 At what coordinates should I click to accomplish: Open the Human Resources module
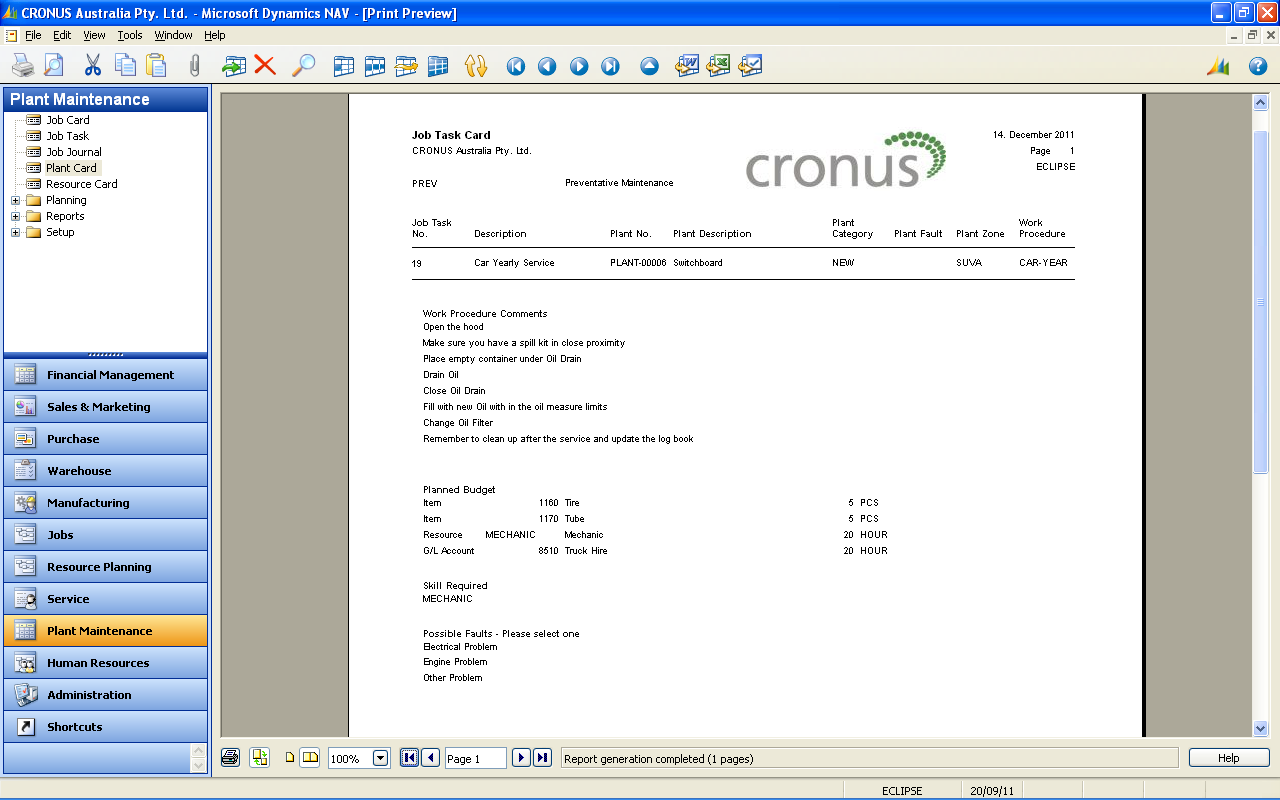106,663
